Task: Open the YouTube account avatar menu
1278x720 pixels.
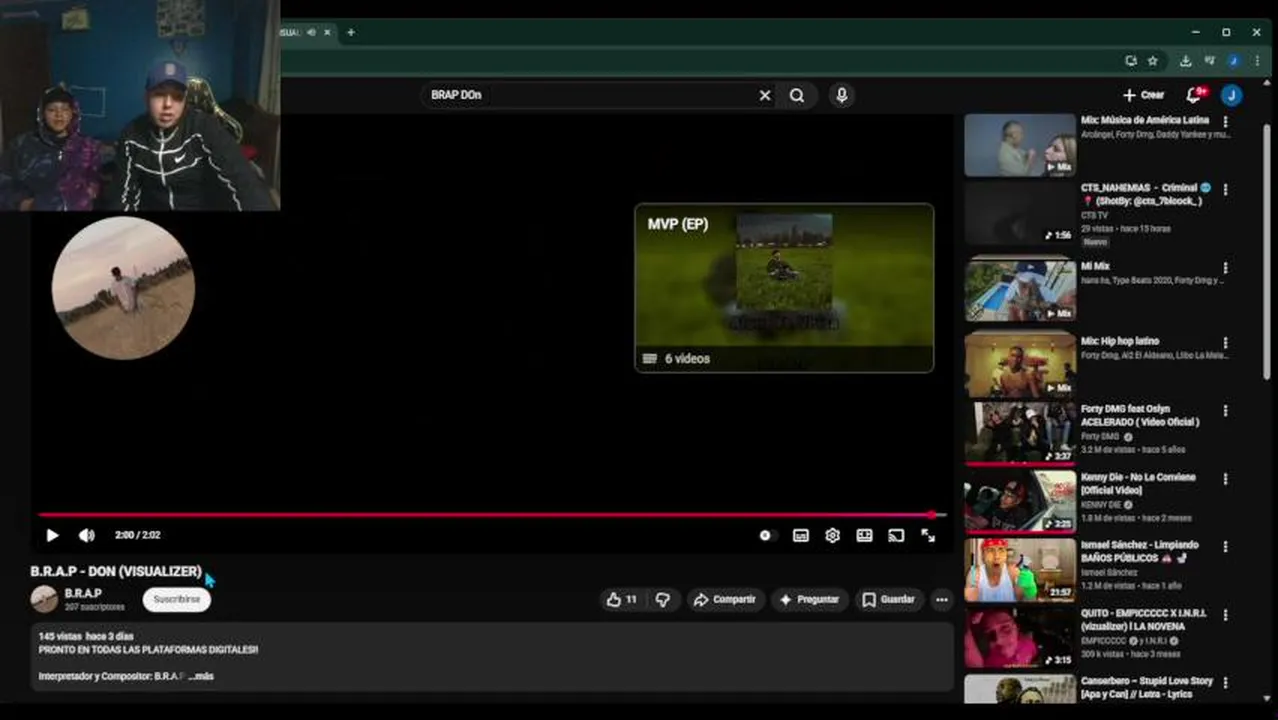Action: click(x=1232, y=95)
